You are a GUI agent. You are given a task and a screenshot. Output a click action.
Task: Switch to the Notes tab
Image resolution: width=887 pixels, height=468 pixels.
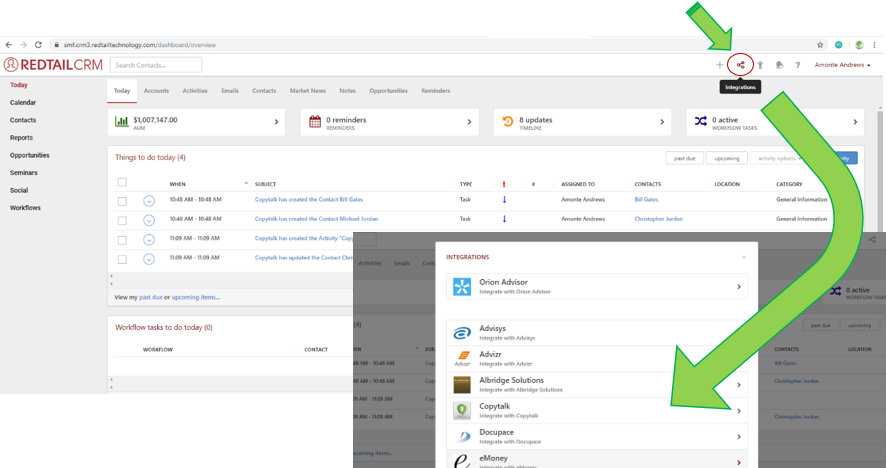(x=347, y=91)
